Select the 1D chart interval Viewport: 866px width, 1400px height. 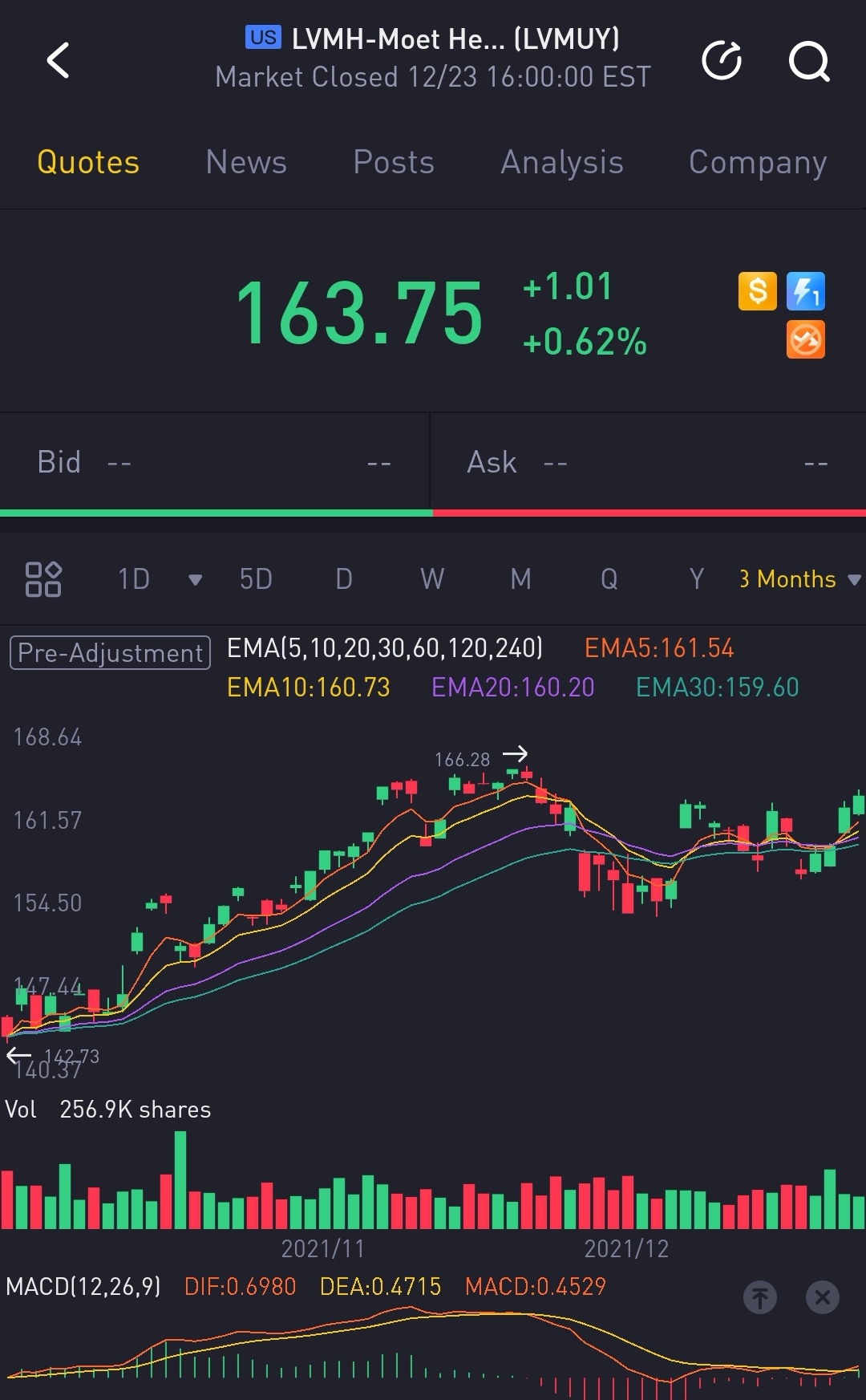[x=134, y=579]
